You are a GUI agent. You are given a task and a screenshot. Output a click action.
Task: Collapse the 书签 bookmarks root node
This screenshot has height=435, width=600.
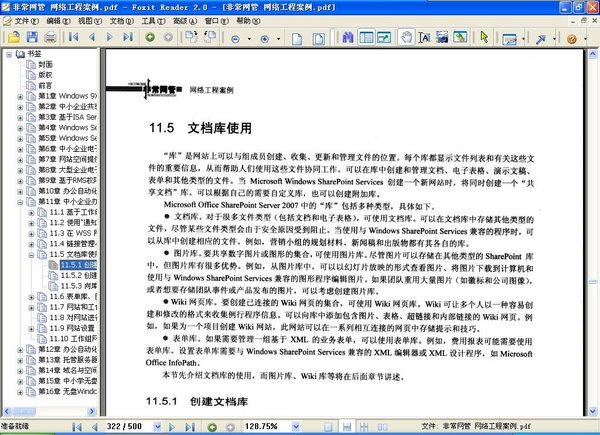(9, 54)
